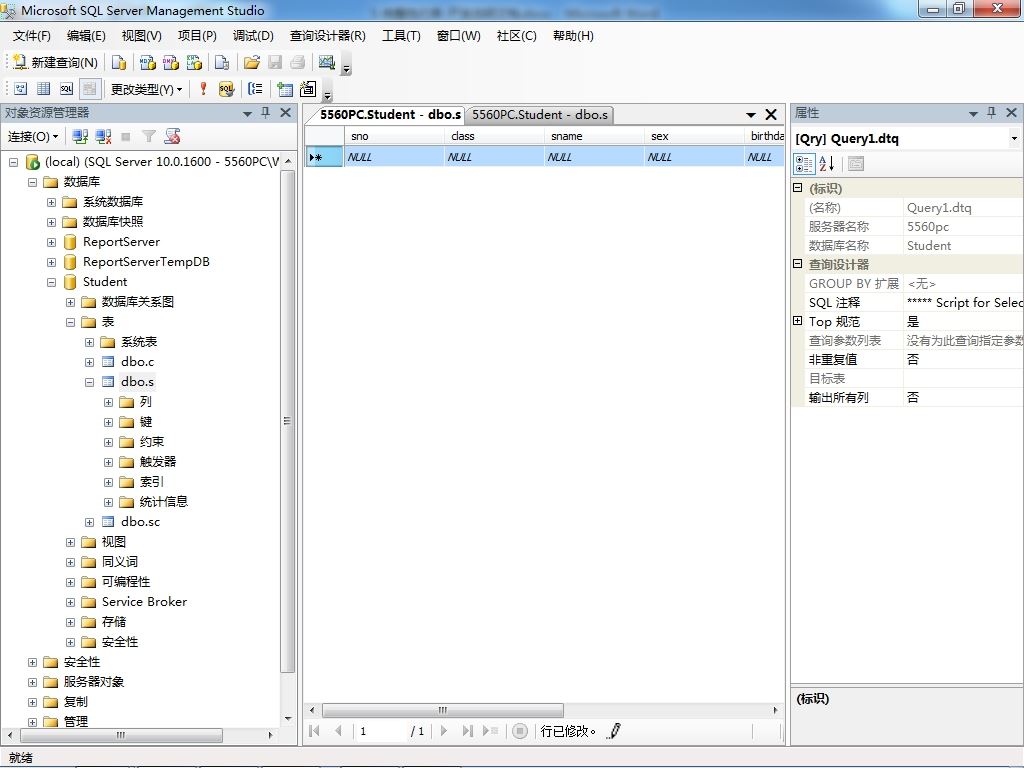Show the Criteria grid pane icon
Viewport: 1024px width, 768px height.
[44, 89]
